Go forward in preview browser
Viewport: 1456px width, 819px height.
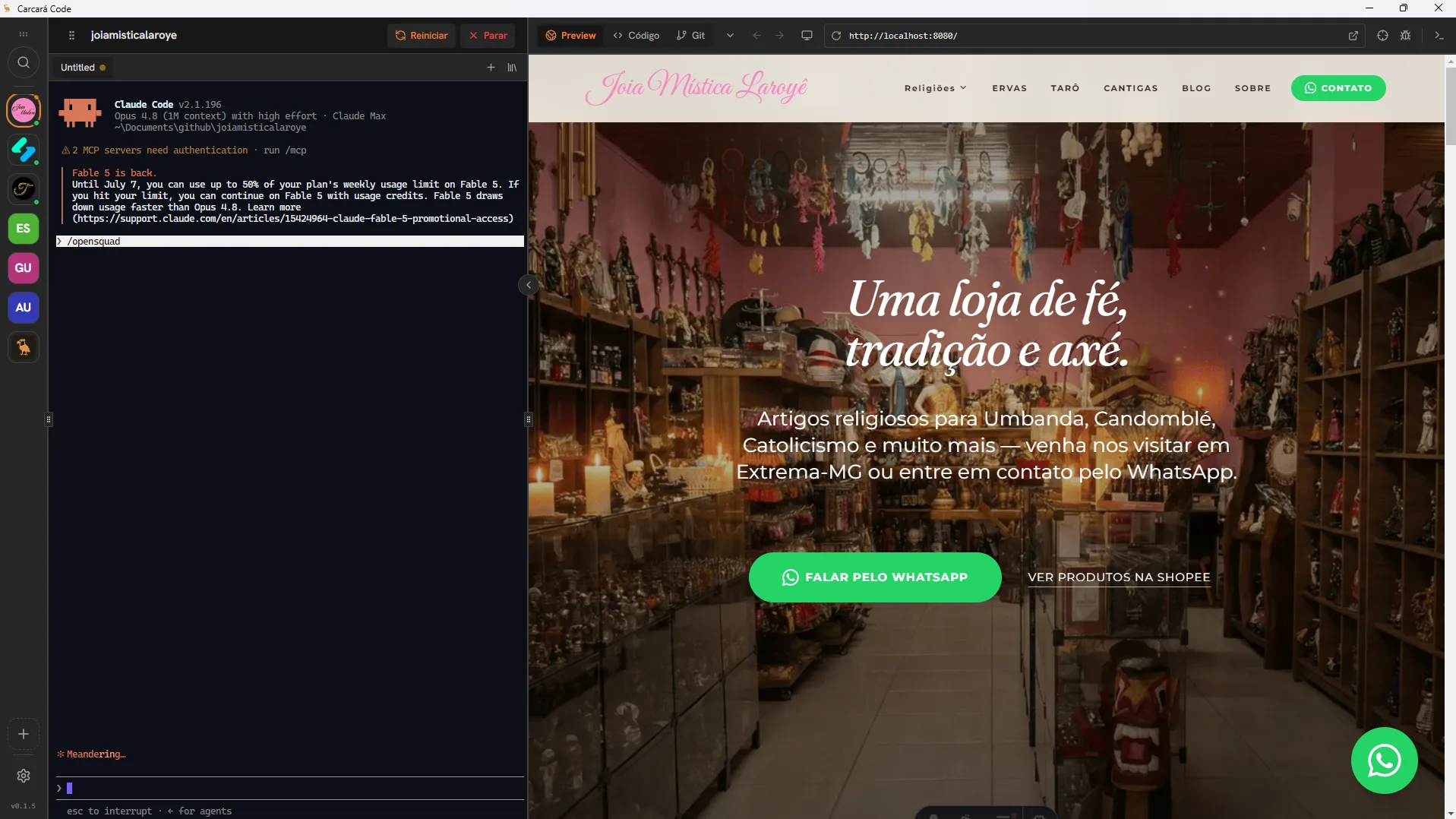coord(779,36)
